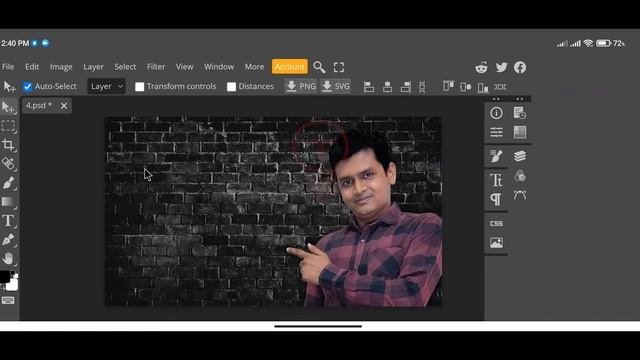Open the Properties sliders panel icon
640x360 pixels.
[496, 132]
